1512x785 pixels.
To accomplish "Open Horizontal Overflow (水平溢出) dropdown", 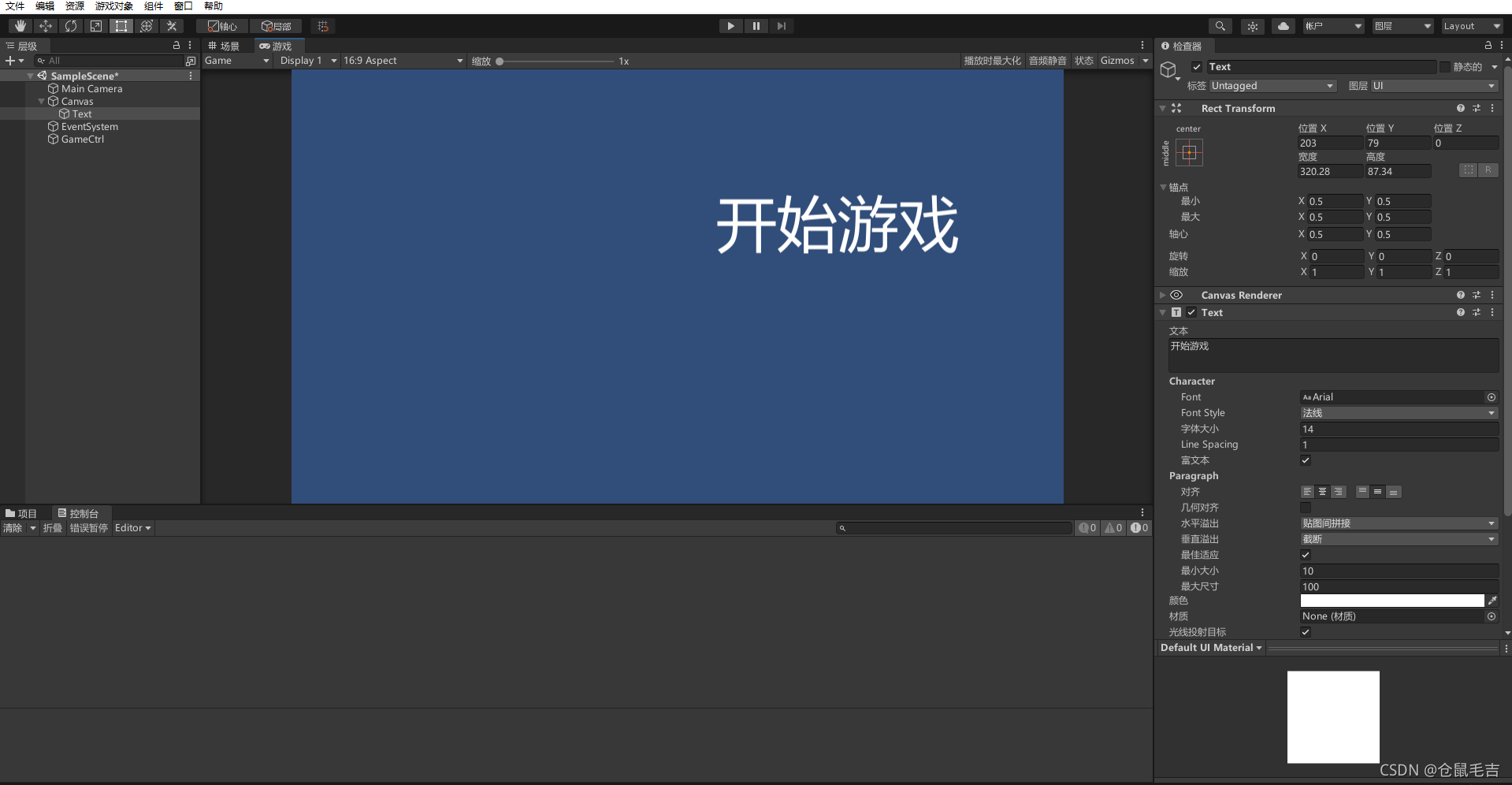I will pos(1399,523).
